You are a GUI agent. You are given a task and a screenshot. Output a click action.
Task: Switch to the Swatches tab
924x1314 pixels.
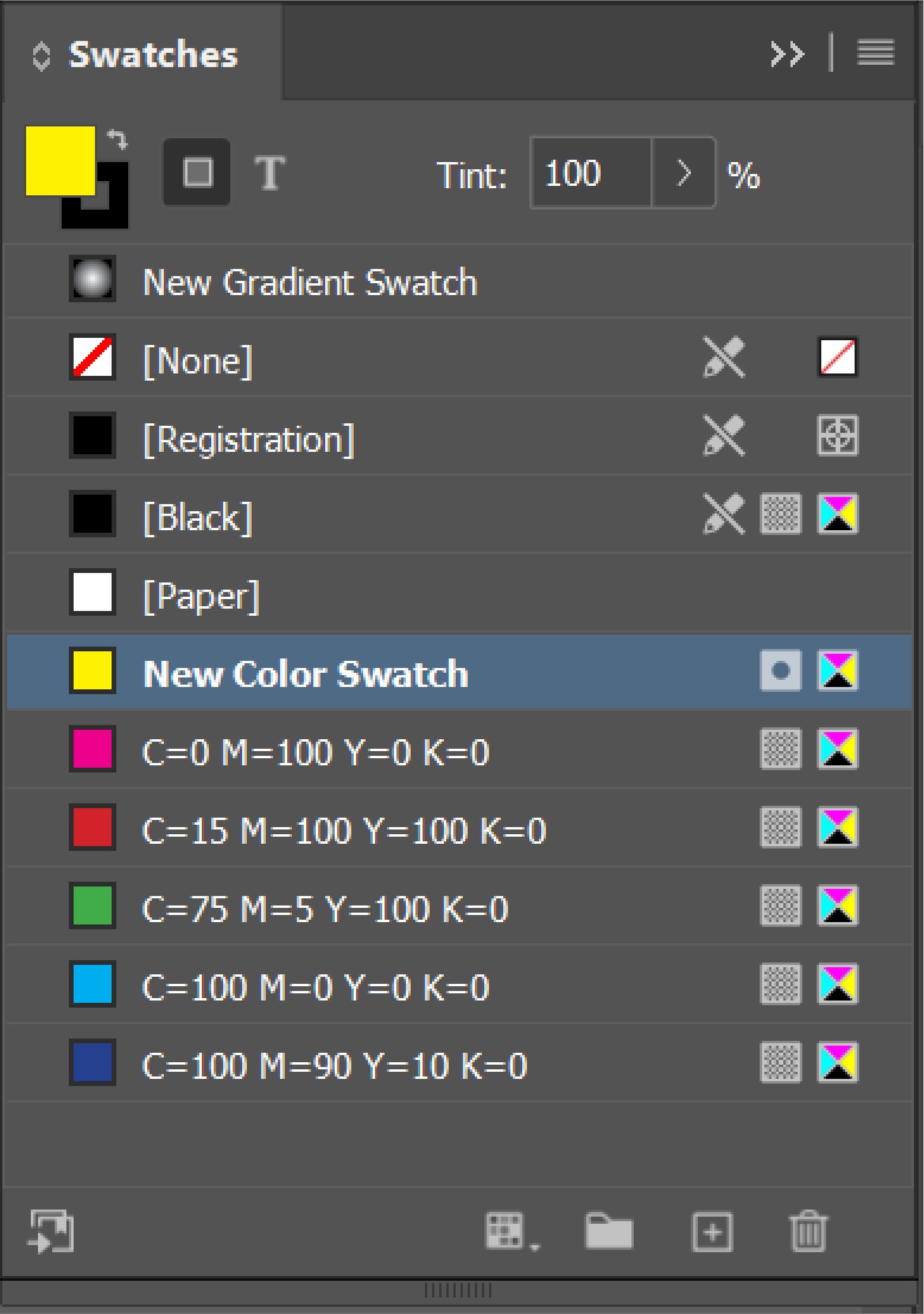pyautogui.click(x=153, y=55)
